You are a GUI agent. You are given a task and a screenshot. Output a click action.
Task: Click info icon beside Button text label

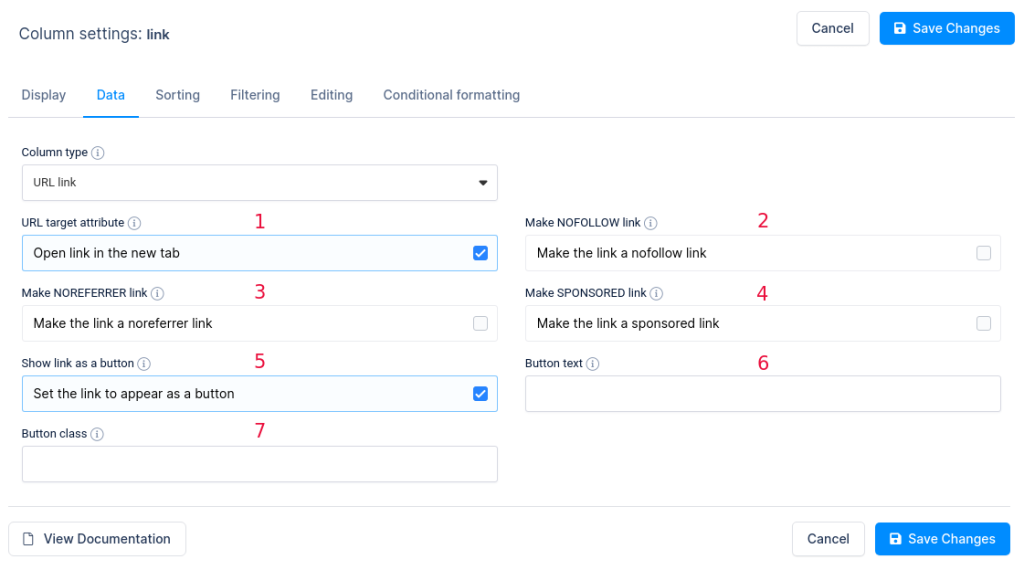pyautogui.click(x=593, y=364)
